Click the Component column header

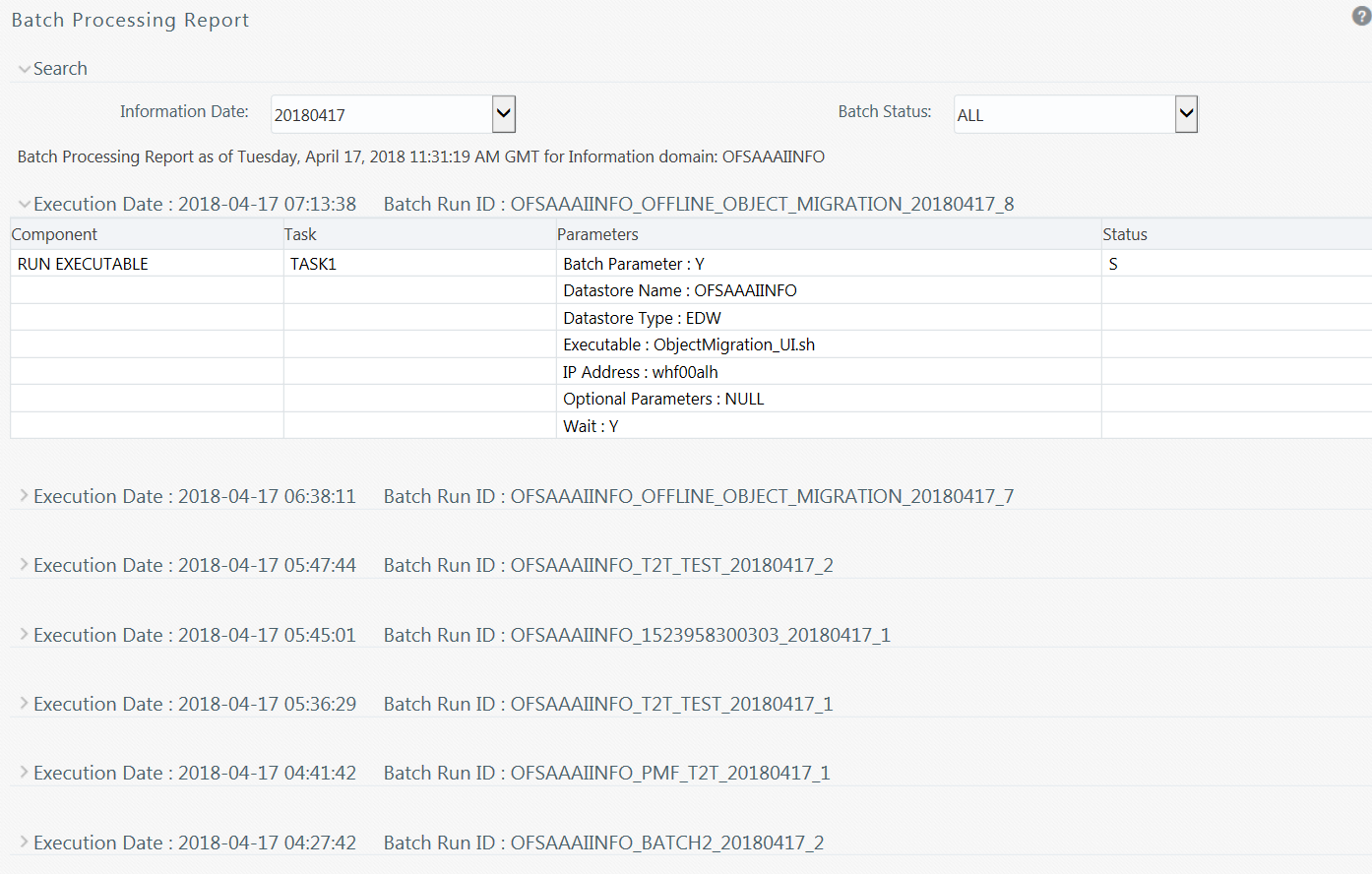pyautogui.click(x=54, y=233)
